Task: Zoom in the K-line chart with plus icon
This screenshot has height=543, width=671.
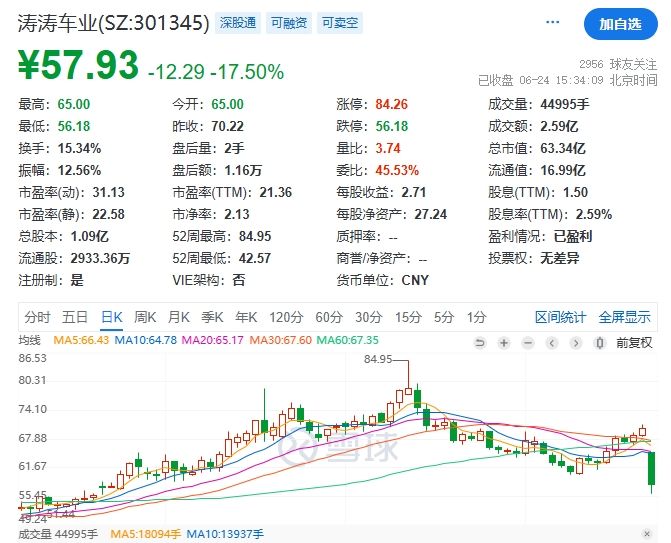Action: 504,343
